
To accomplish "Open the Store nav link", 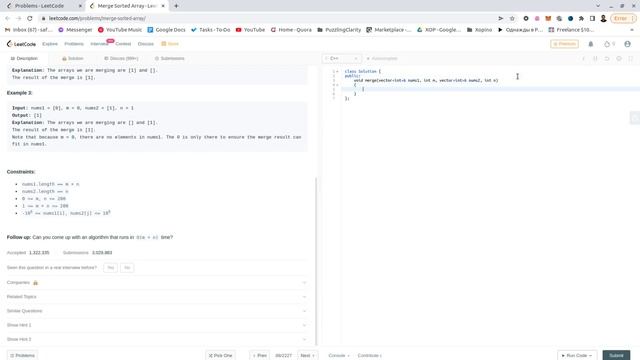I will (170, 44).
